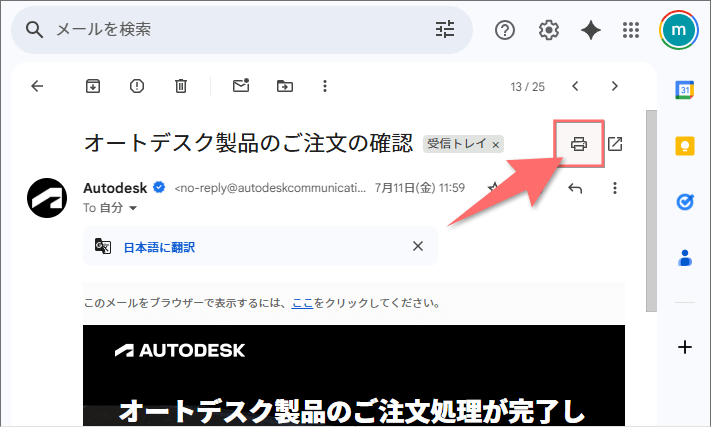Delete this email with trash icon
The width and height of the screenshot is (711, 427).
[180, 86]
